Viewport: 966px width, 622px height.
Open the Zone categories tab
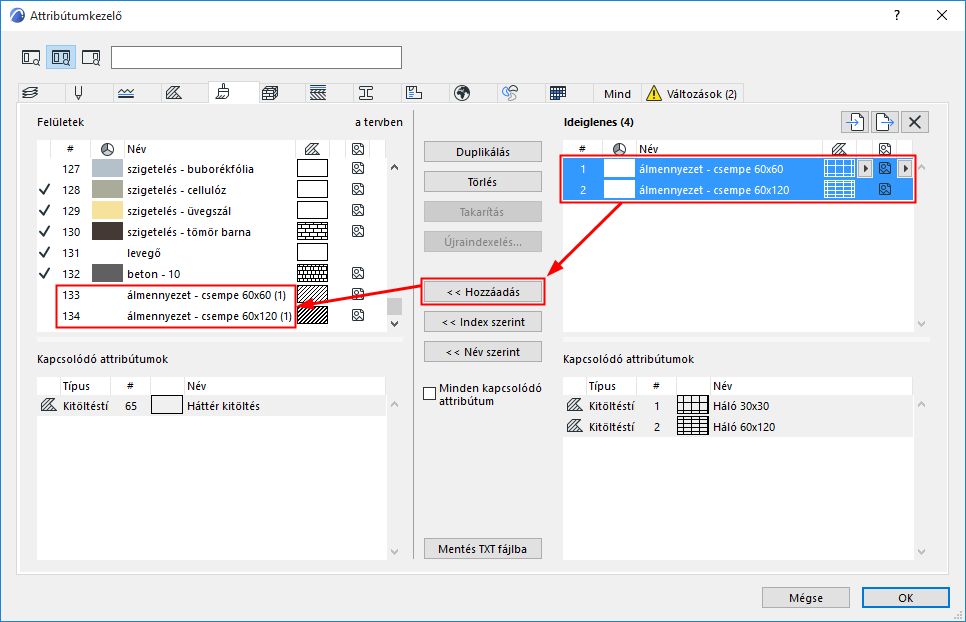click(x=414, y=93)
